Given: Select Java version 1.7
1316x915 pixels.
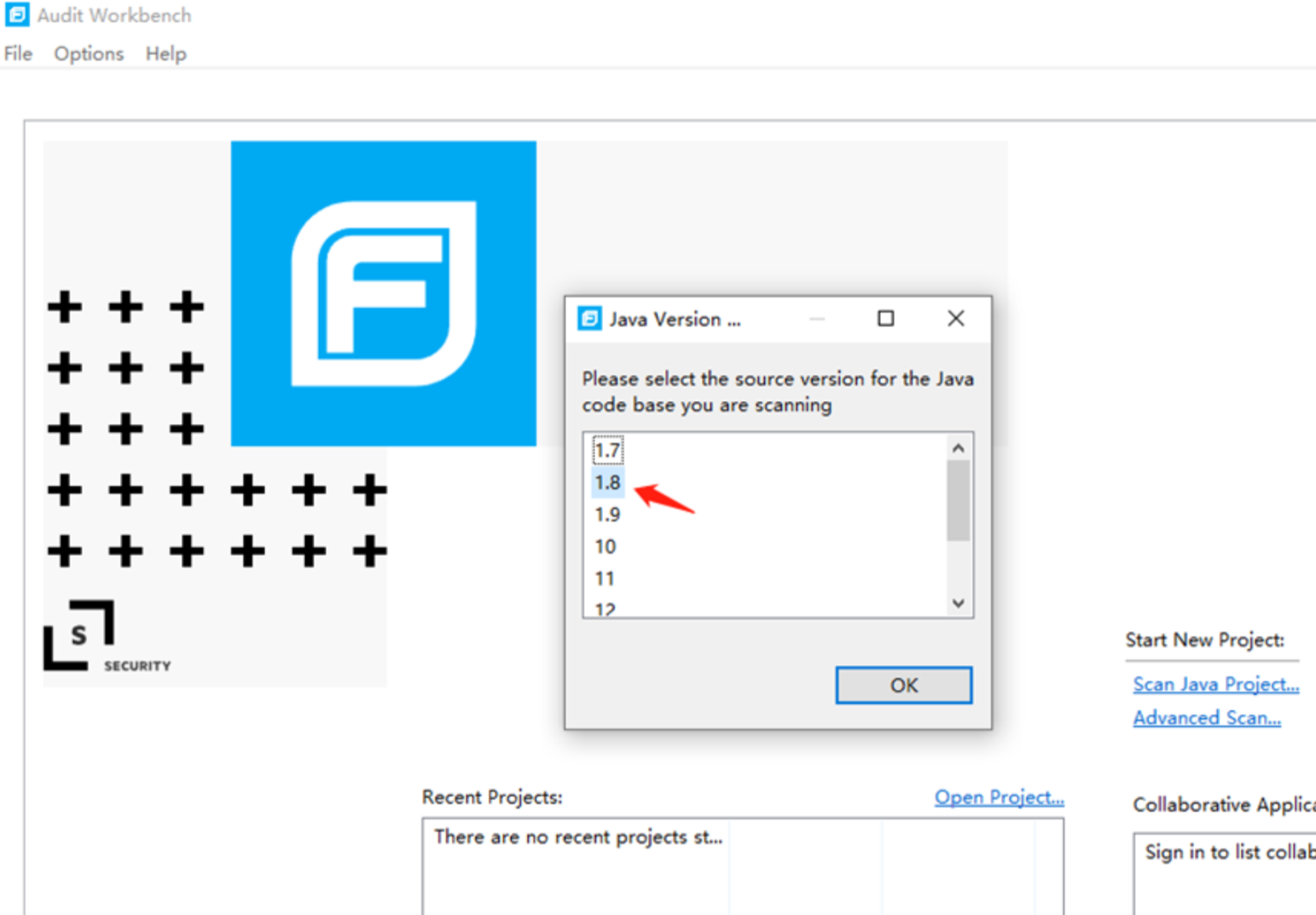Looking at the screenshot, I should click(608, 450).
